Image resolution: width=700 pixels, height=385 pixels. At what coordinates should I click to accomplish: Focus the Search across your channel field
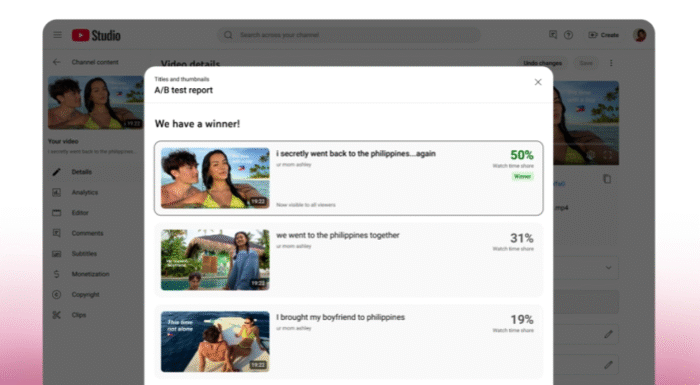tap(349, 35)
